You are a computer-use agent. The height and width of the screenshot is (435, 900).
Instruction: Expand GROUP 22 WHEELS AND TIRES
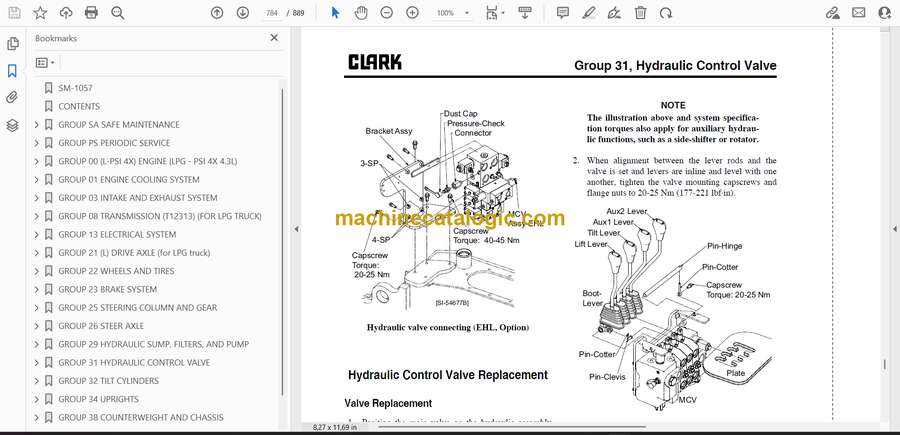point(37,271)
